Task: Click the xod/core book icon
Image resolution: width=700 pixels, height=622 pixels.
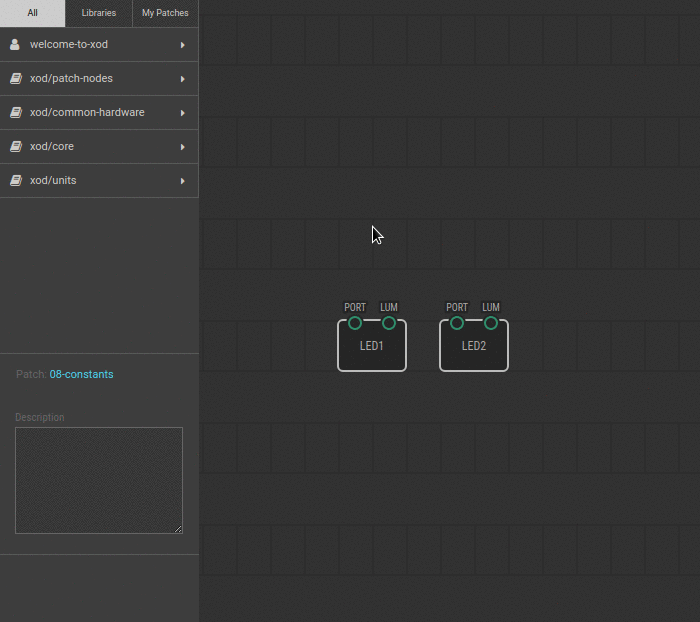Action: pos(16,146)
